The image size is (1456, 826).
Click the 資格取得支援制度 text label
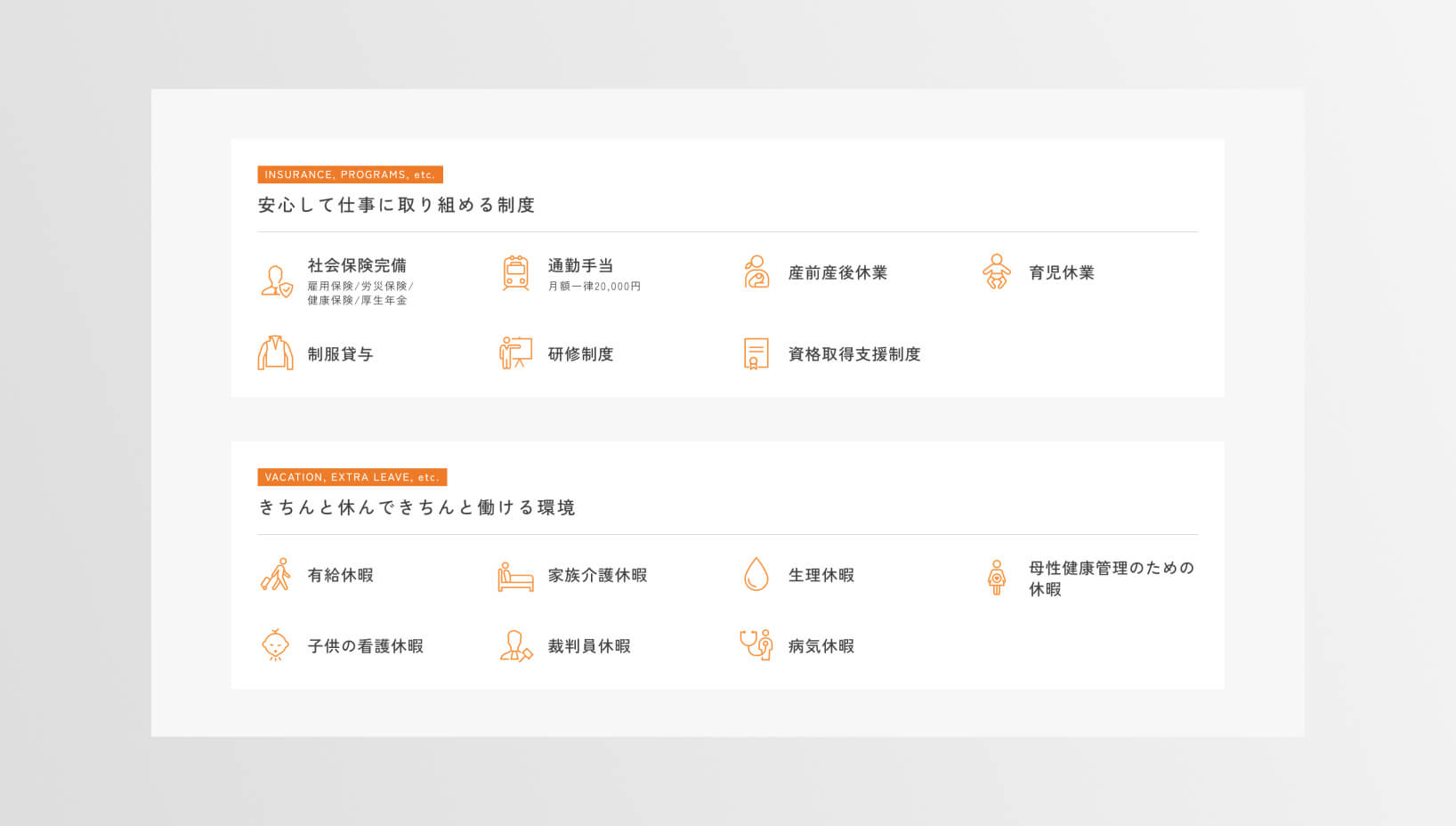click(853, 354)
